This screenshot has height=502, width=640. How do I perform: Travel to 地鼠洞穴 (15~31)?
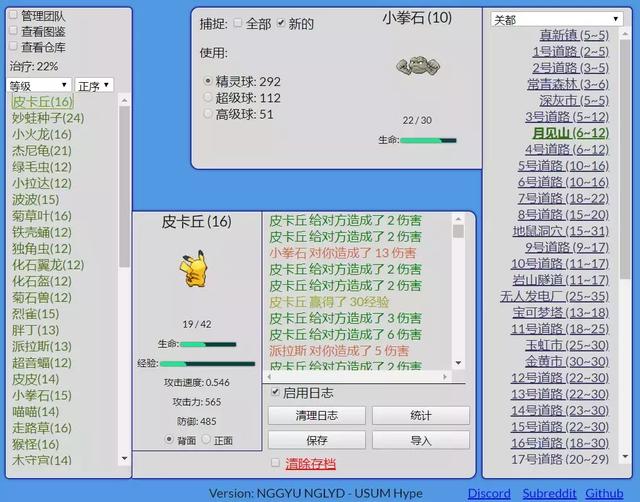coord(561,231)
